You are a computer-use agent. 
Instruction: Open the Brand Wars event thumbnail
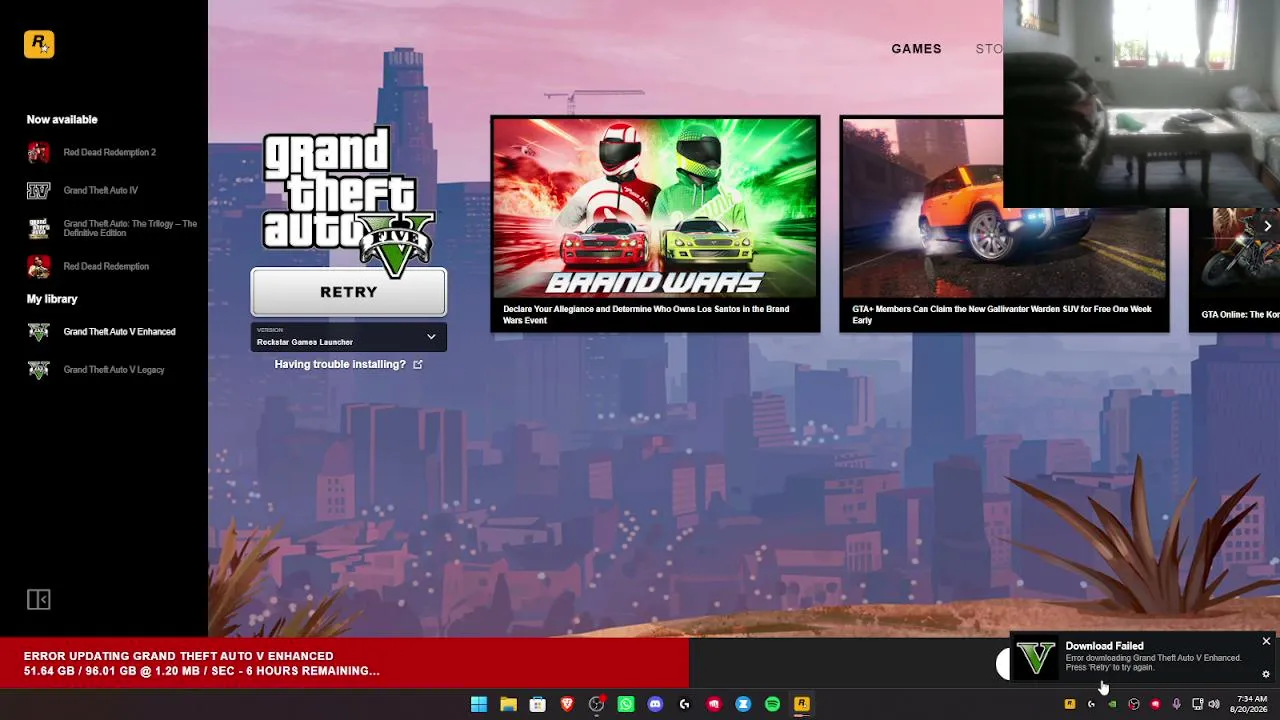[x=655, y=207]
